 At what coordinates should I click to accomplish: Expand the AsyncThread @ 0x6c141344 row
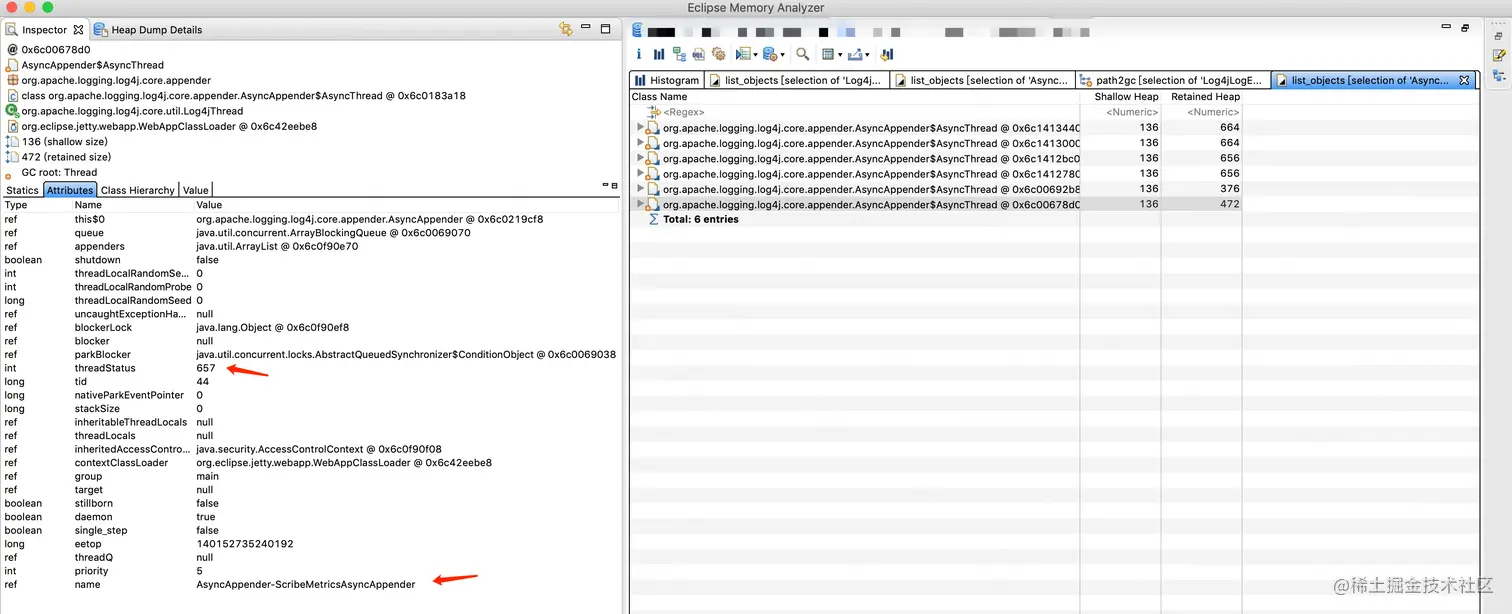640,127
